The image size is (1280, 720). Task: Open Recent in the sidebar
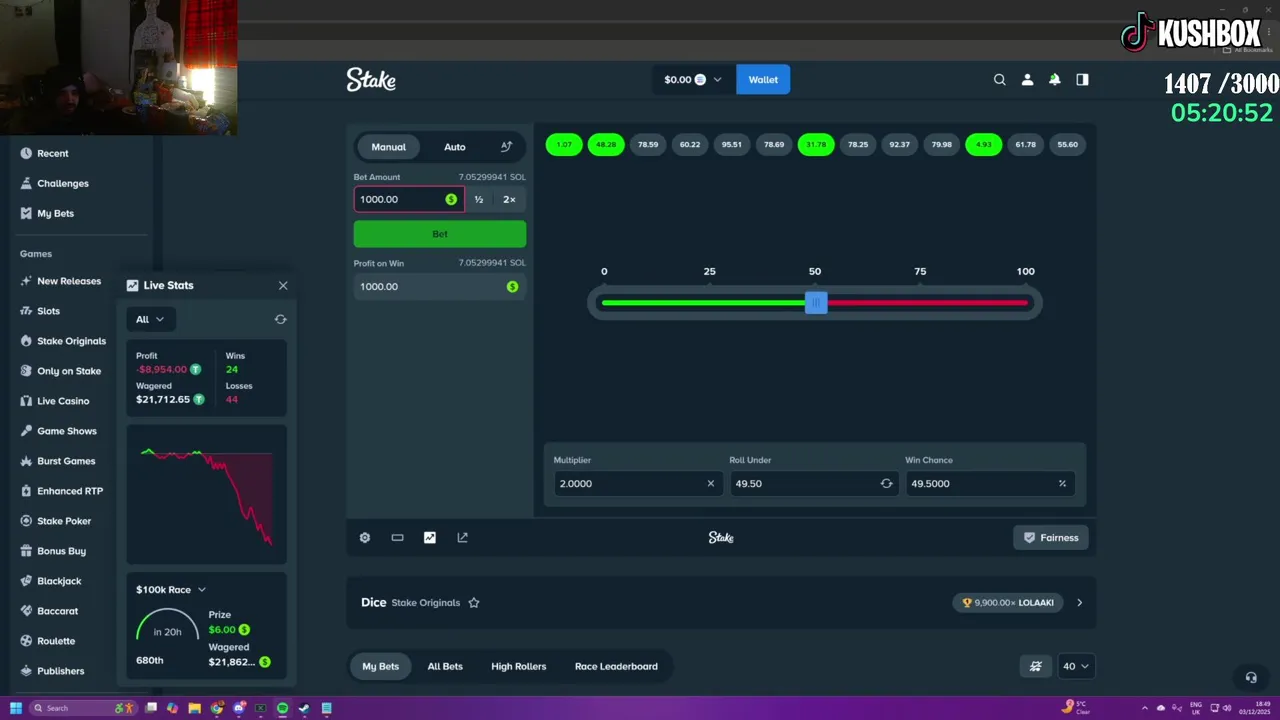click(x=44, y=153)
